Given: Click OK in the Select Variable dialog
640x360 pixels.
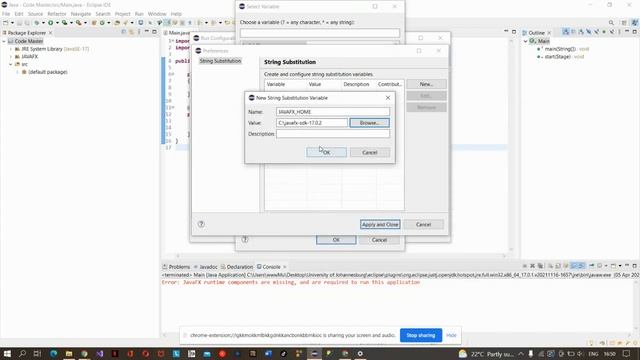Looking at the screenshot, I should 336,240.
